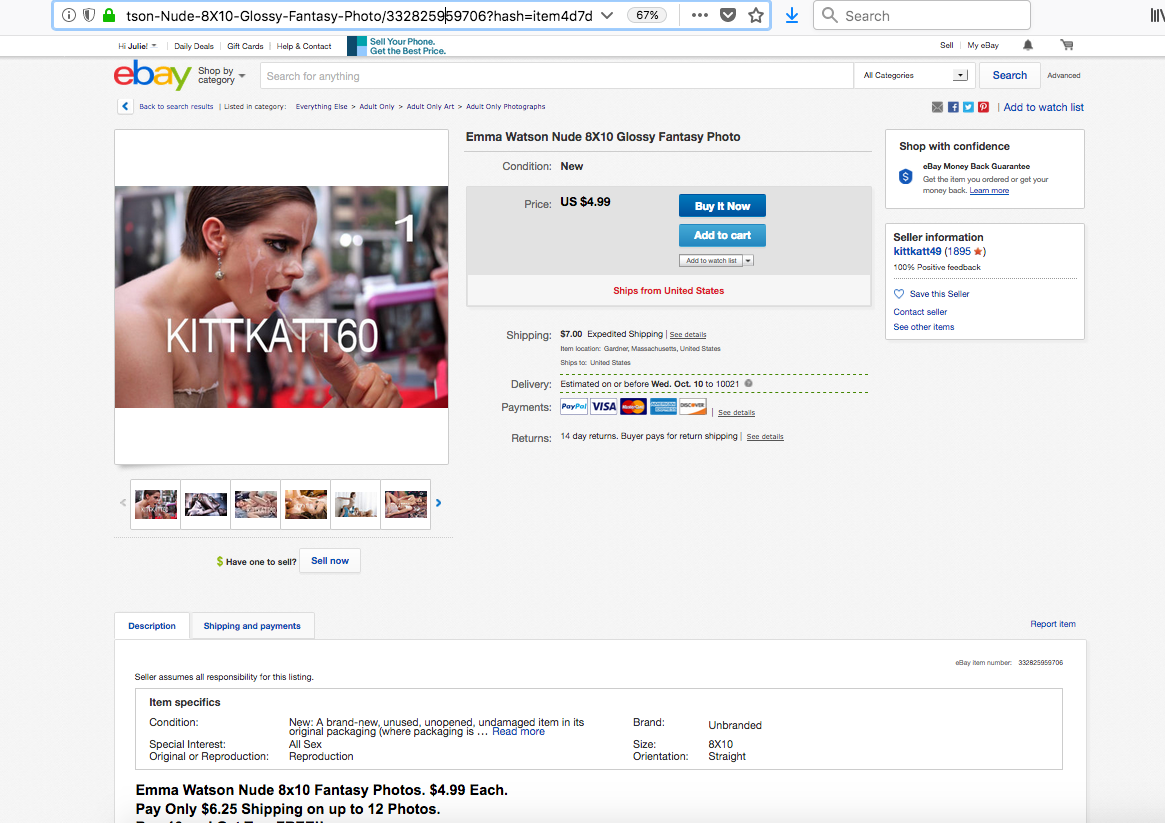Image resolution: width=1165 pixels, height=823 pixels.
Task: Click the Buy It Now button
Action: tap(722, 206)
